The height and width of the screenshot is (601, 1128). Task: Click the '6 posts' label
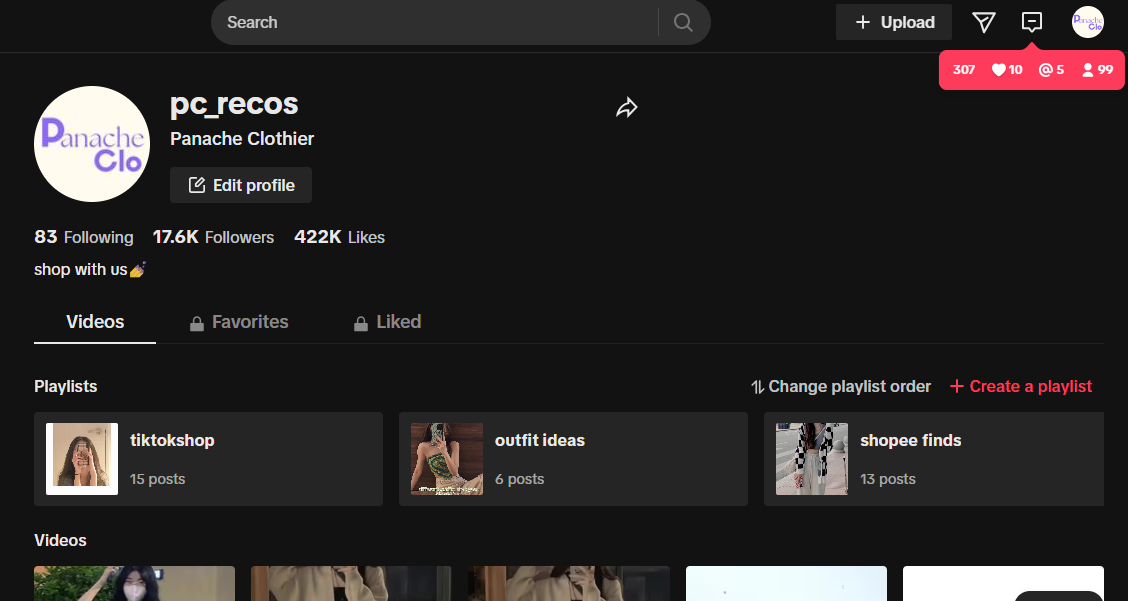[519, 479]
